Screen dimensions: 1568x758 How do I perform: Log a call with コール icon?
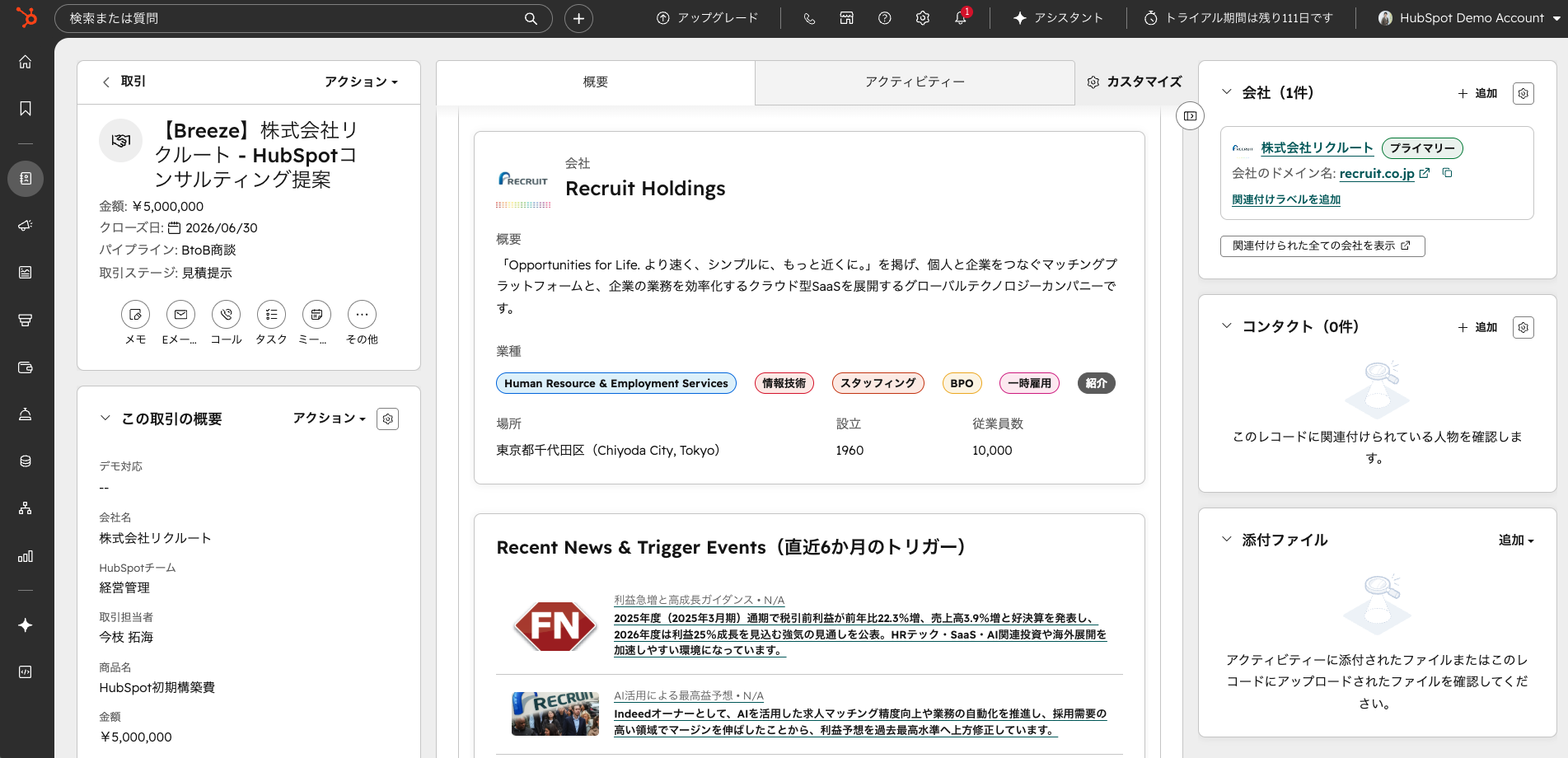(x=226, y=315)
